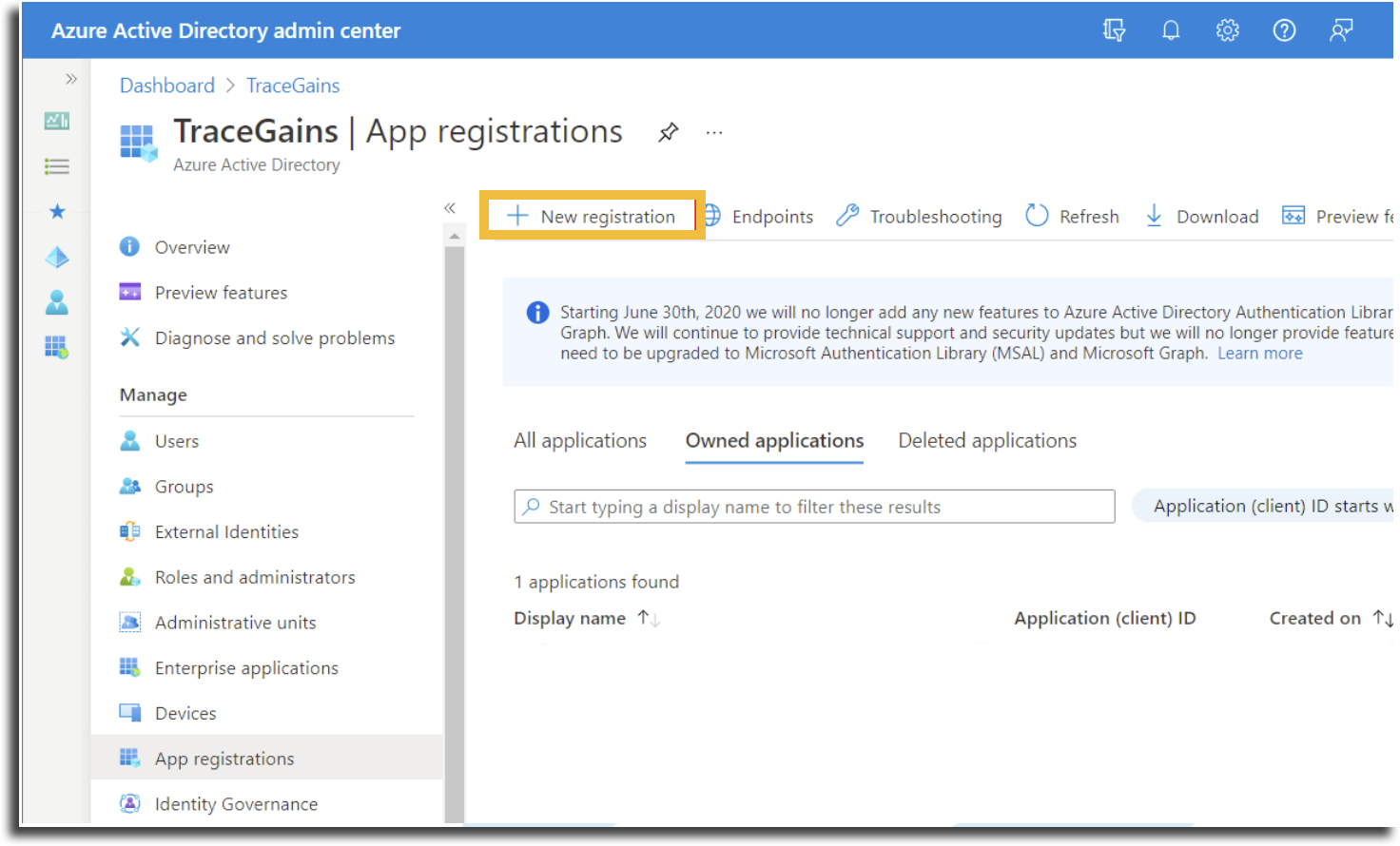Open Troubleshooting

tap(919, 217)
